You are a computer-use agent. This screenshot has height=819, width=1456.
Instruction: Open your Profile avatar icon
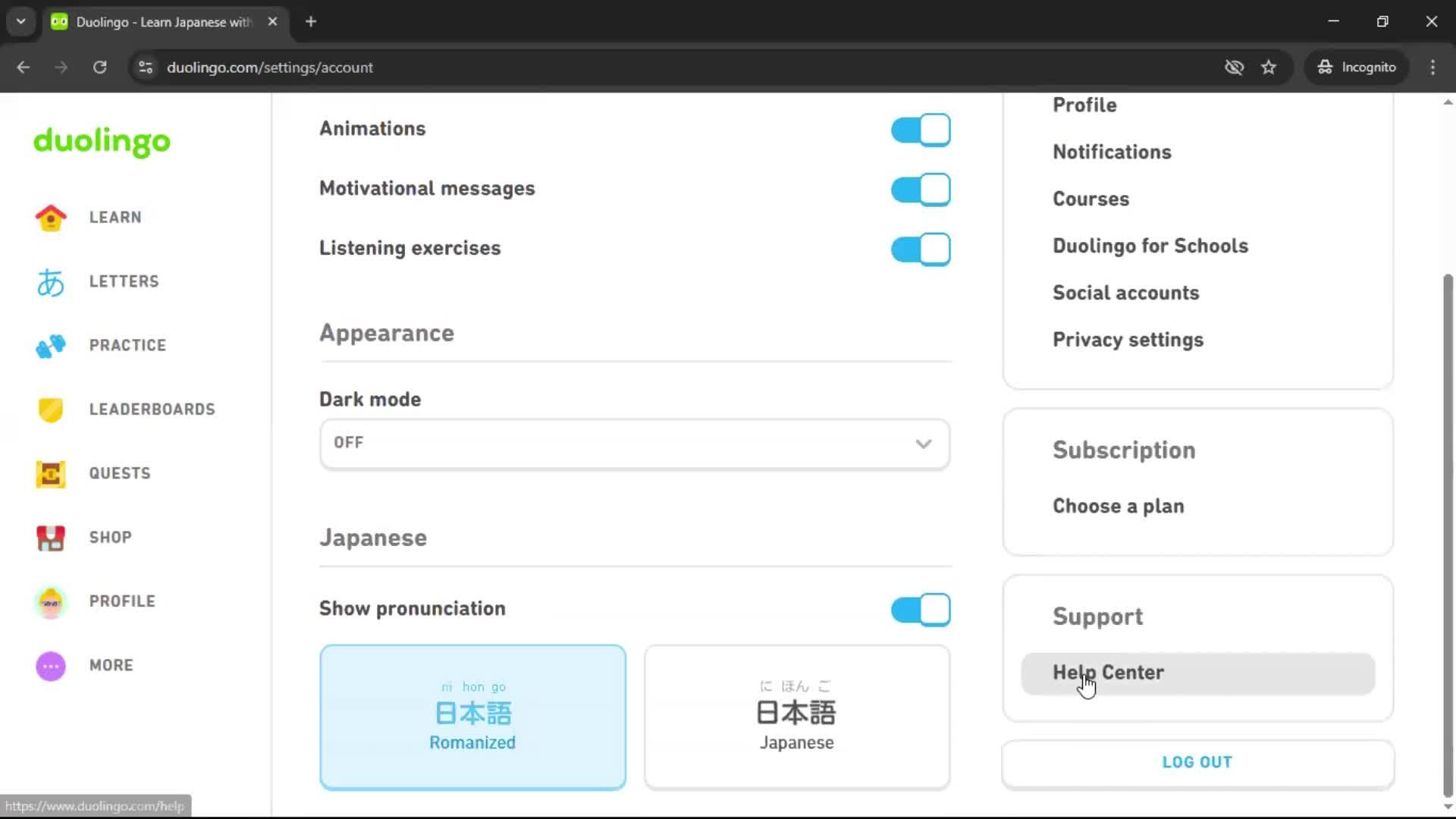[50, 601]
